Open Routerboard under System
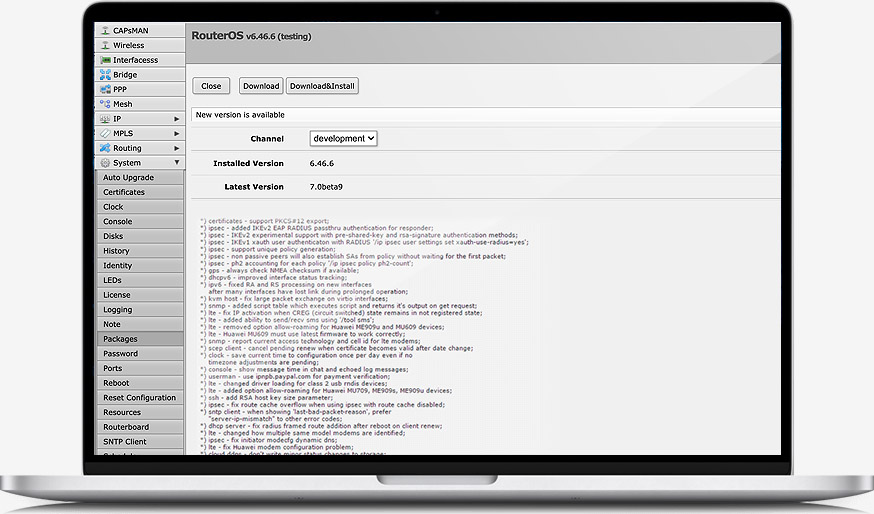 (x=140, y=427)
